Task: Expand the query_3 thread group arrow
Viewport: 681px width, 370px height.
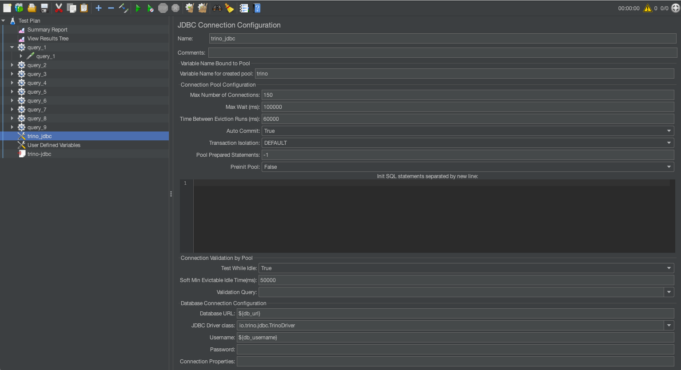Action: (x=12, y=74)
